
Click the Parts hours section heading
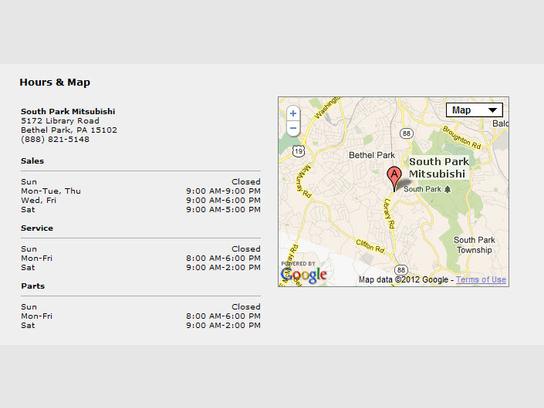[33, 286]
